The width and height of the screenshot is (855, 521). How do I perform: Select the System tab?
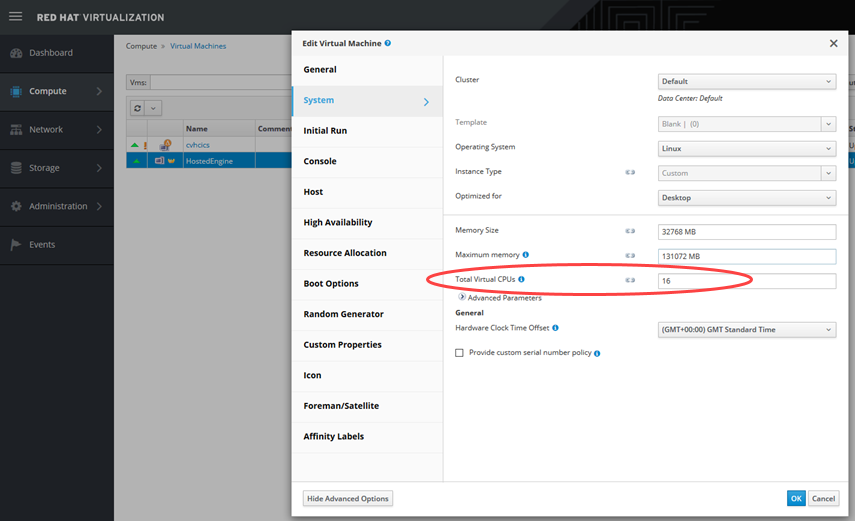point(367,100)
